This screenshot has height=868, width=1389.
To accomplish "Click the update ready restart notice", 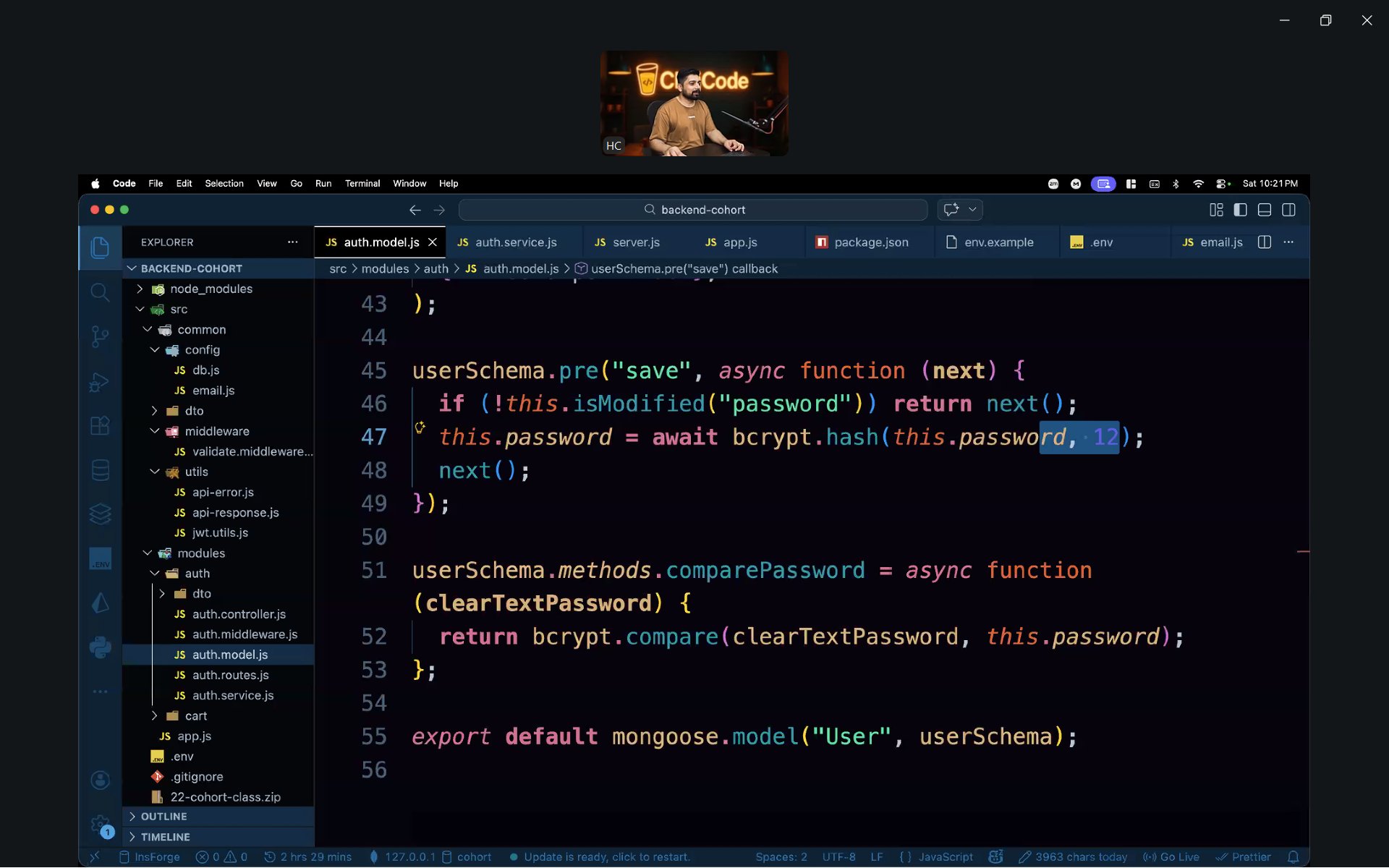I will (x=606, y=857).
